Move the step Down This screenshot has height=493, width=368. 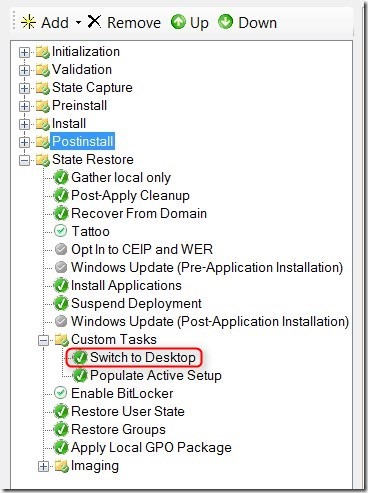[247, 23]
